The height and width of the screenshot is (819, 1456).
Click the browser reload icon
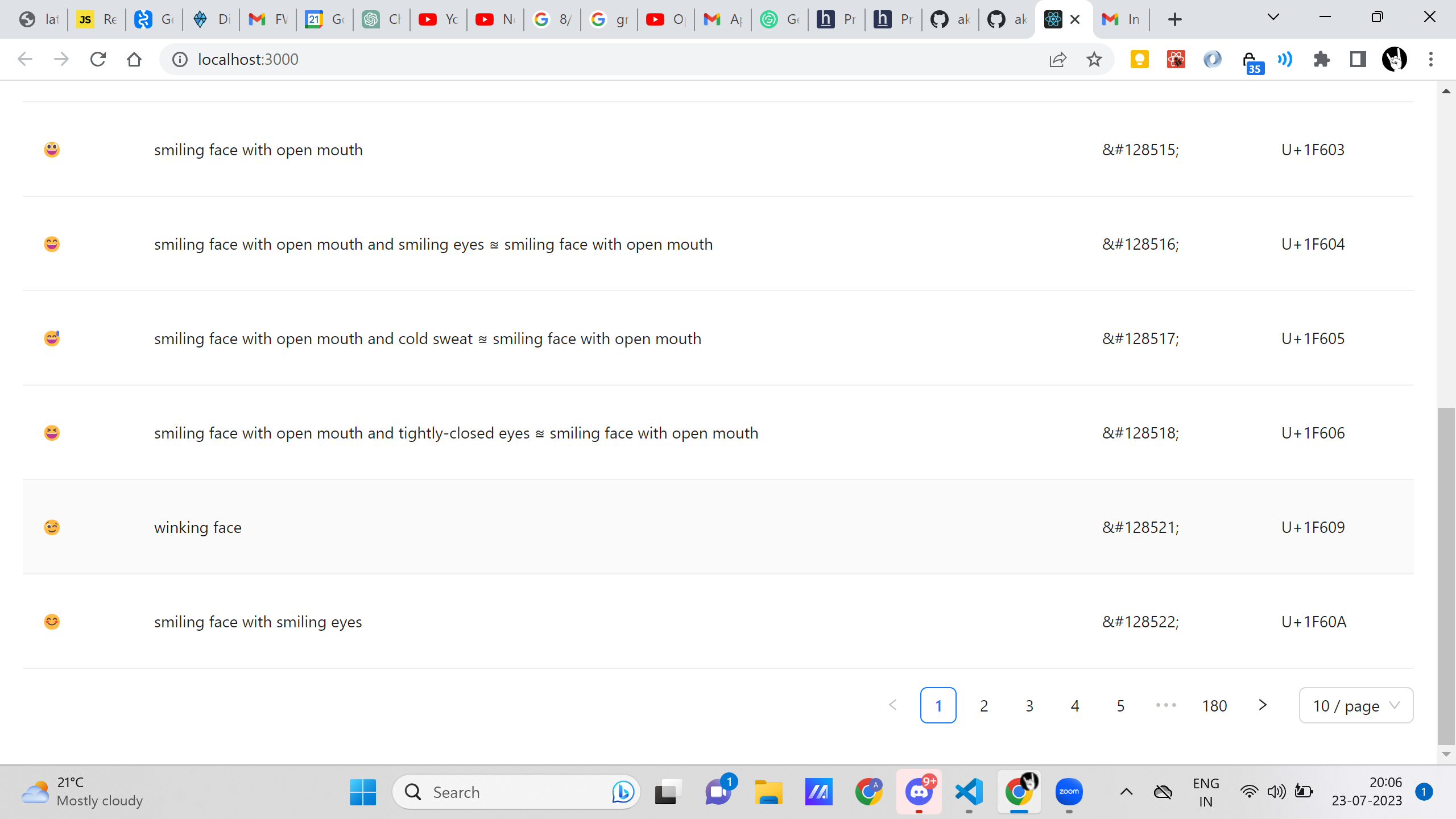[98, 59]
